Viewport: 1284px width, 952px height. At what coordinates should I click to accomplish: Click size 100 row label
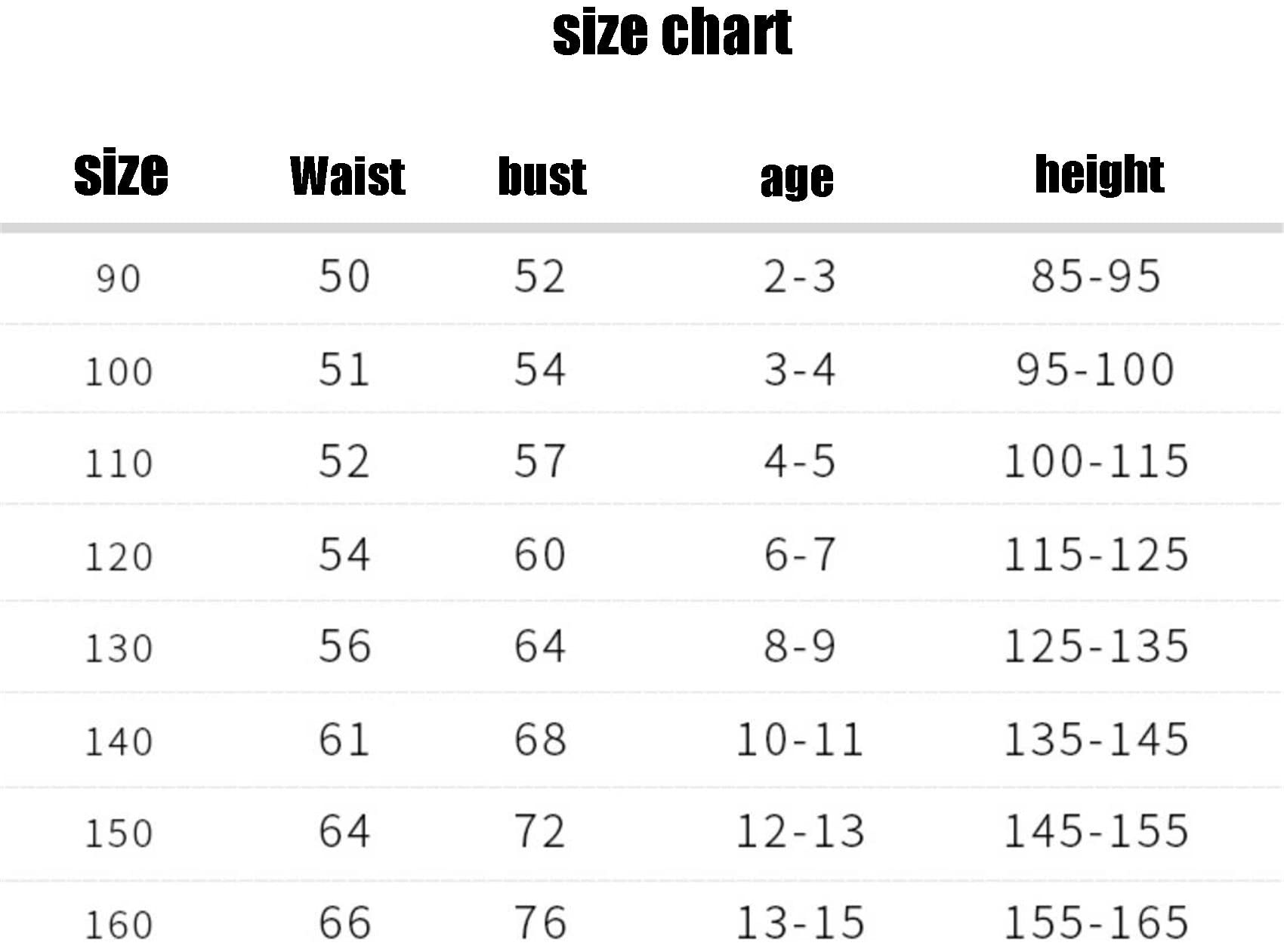pos(119,371)
